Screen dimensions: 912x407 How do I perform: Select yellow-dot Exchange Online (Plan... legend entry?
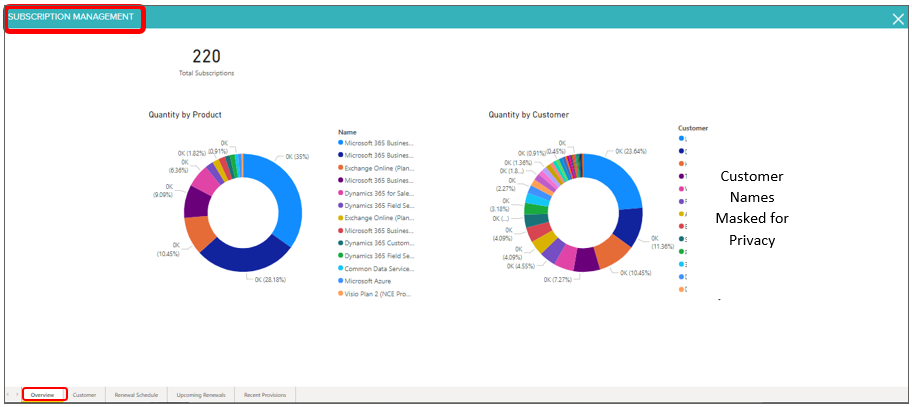(376, 218)
